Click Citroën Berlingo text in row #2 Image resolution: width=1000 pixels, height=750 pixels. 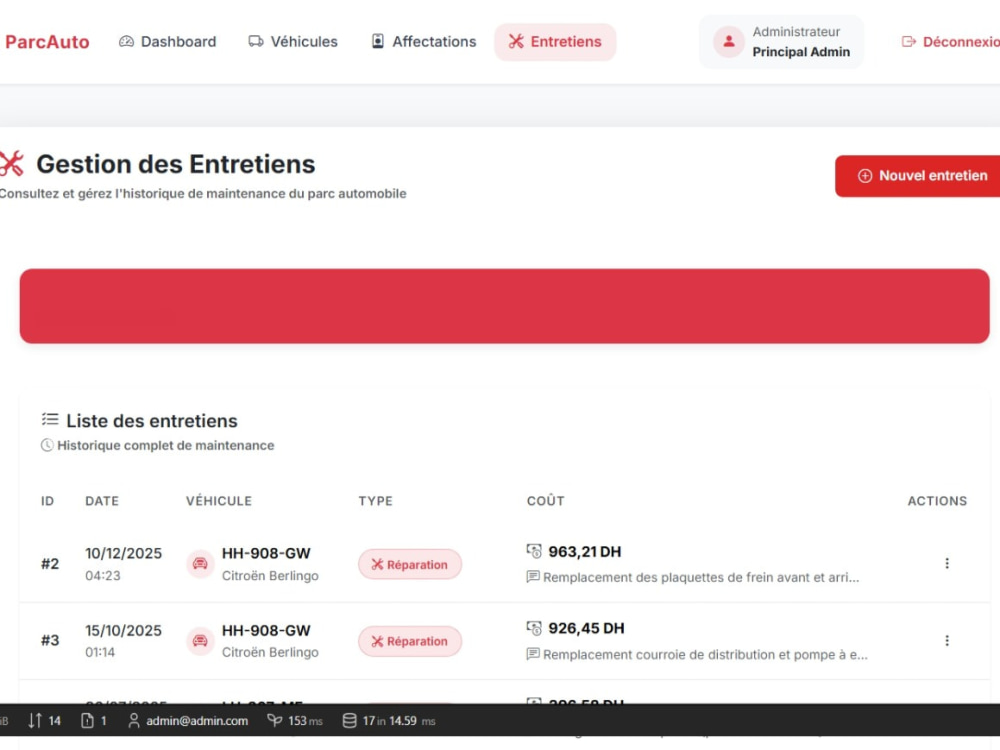(x=270, y=575)
